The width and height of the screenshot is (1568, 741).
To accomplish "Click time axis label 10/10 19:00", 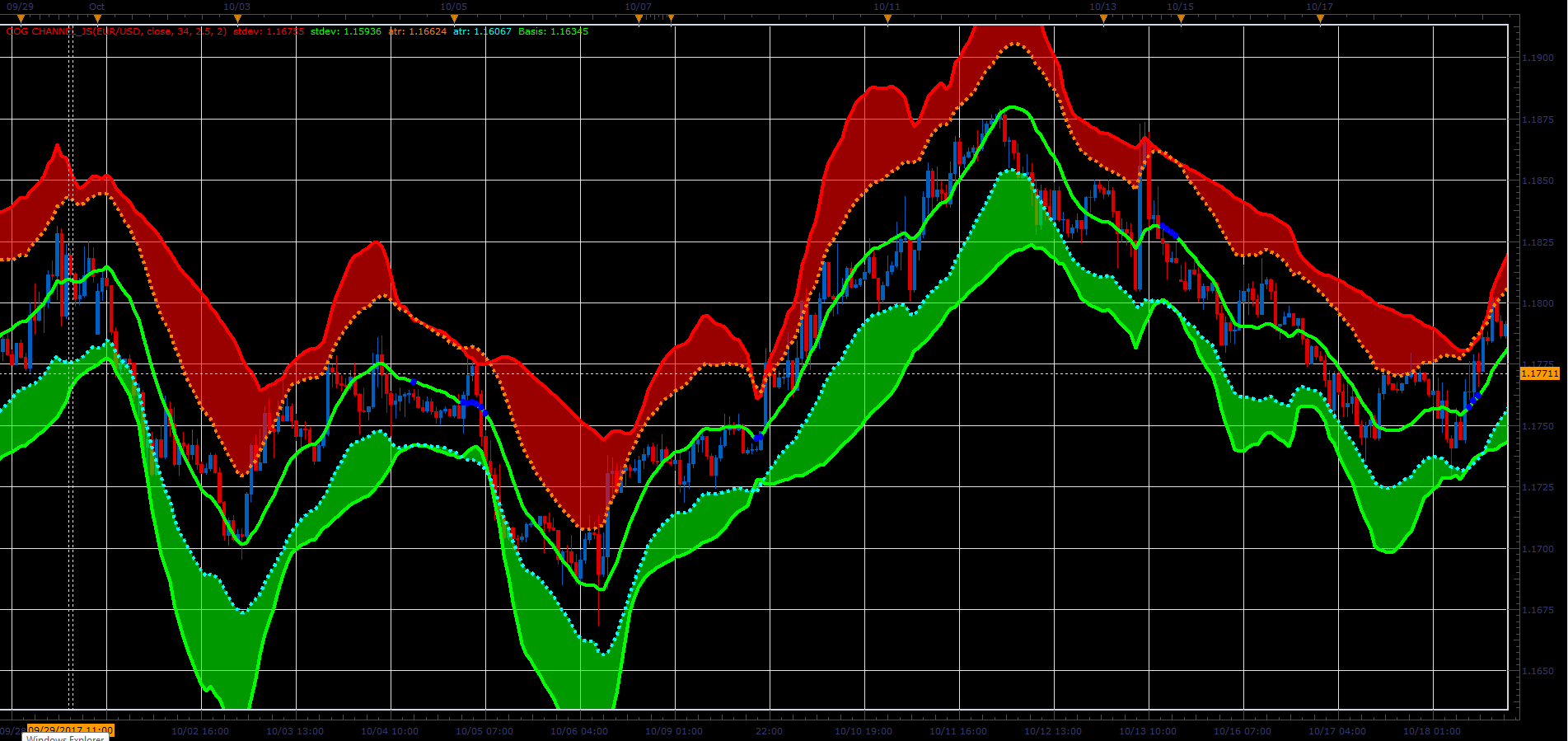I will (x=864, y=731).
